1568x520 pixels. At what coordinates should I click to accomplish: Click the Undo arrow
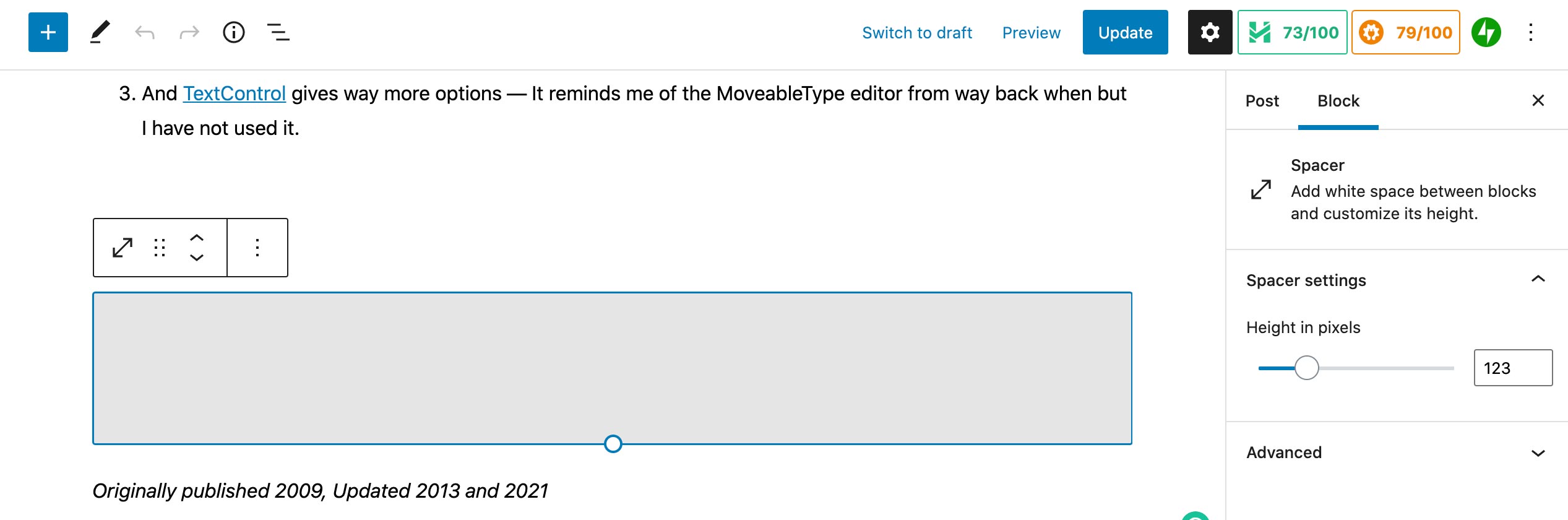tap(145, 32)
